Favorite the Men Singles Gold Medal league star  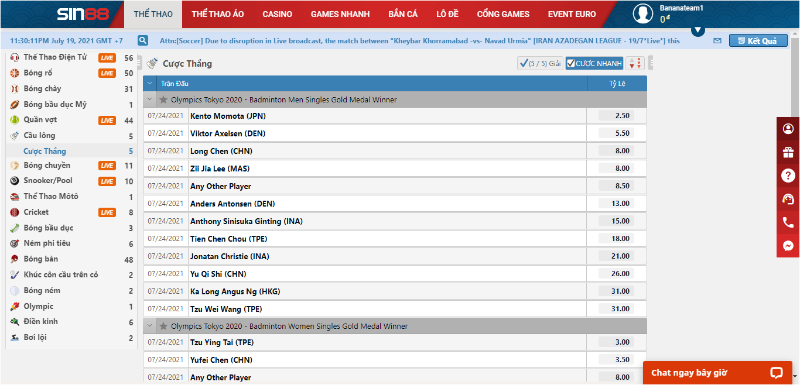point(163,100)
